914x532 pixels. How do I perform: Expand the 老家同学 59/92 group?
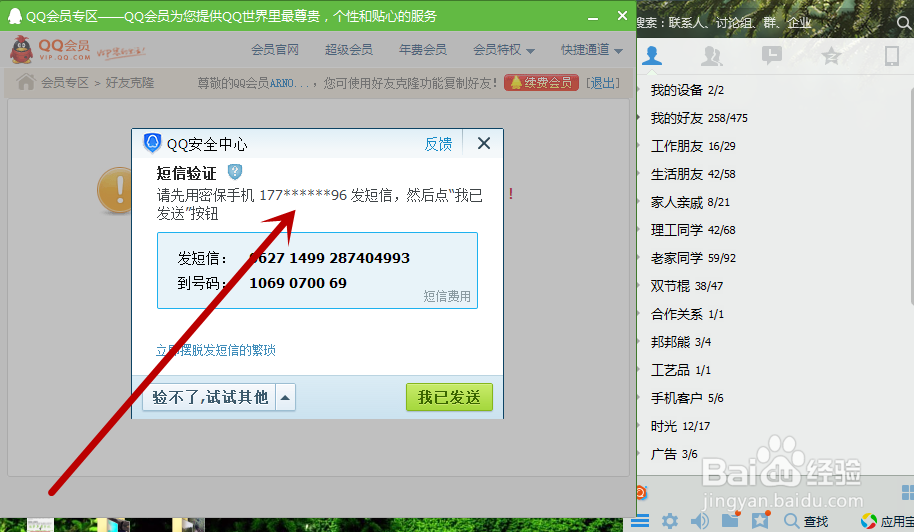[693, 258]
